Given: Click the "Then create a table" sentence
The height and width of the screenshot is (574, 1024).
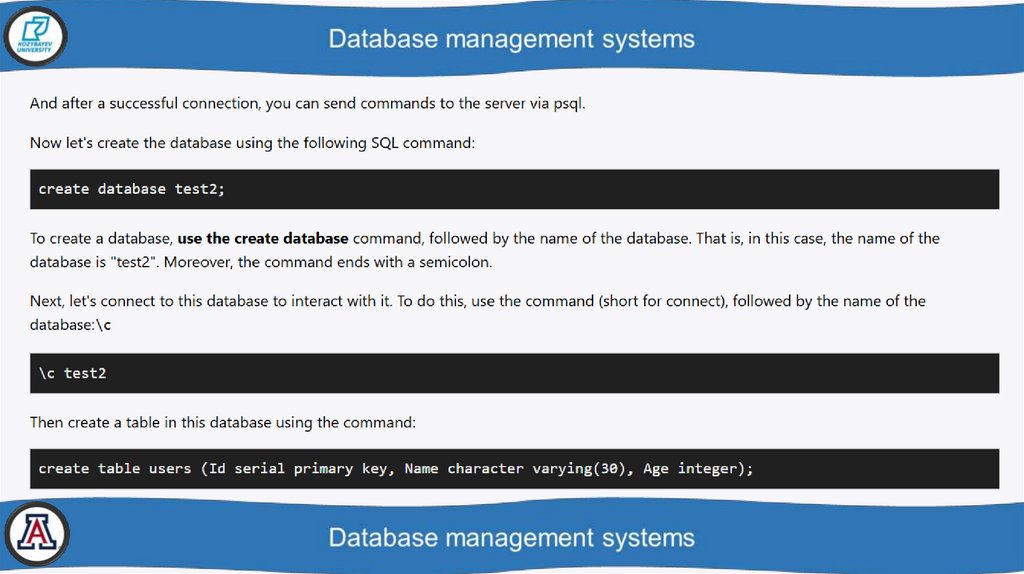Looking at the screenshot, I should 222,423.
